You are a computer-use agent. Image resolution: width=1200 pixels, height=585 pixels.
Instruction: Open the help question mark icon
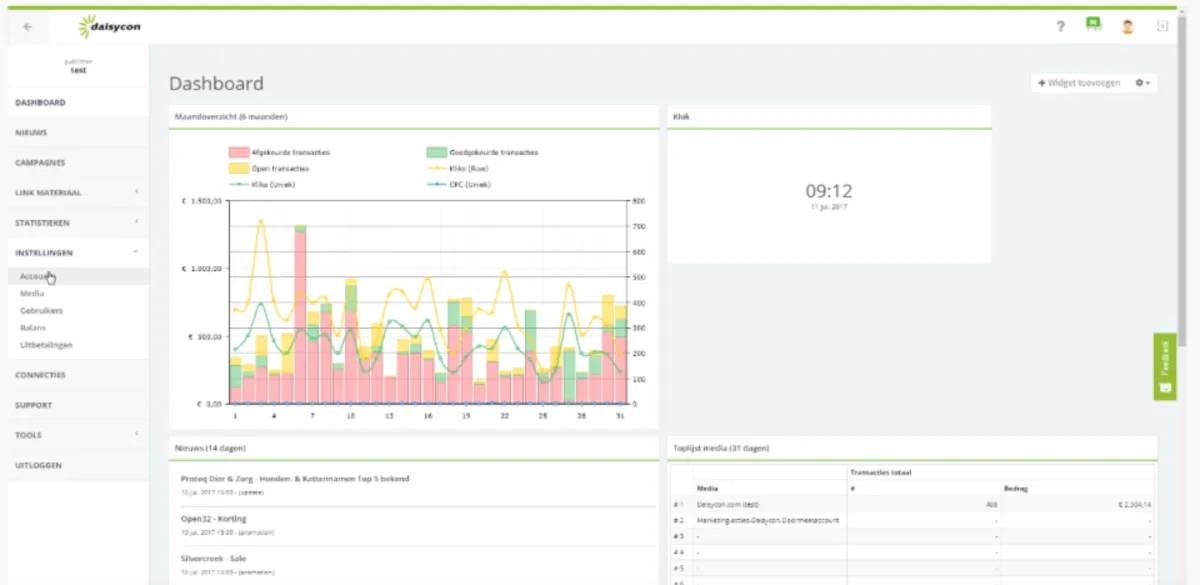[x=1061, y=27]
